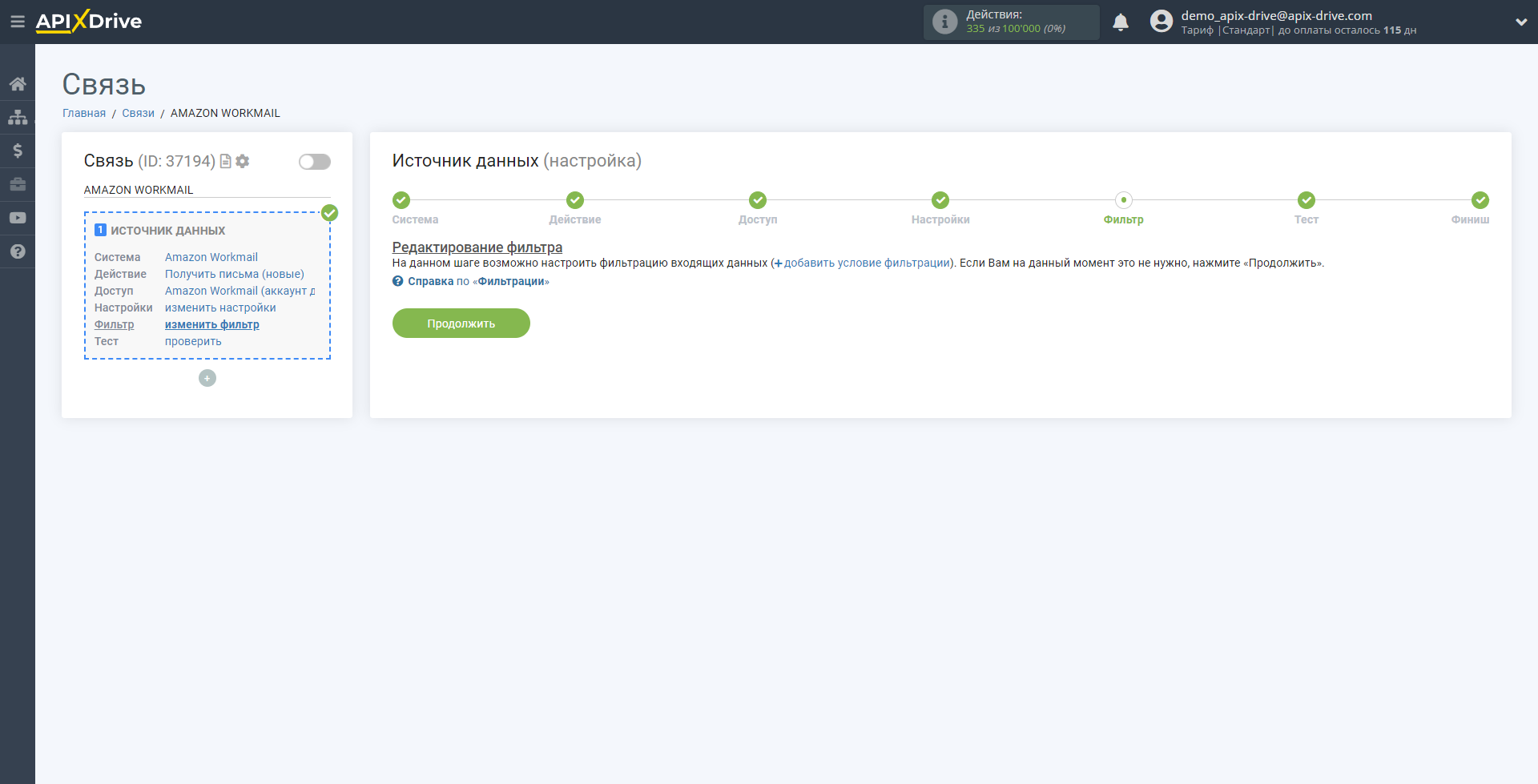
Task: Open the YouTube video sidebar icon
Action: click(x=18, y=218)
